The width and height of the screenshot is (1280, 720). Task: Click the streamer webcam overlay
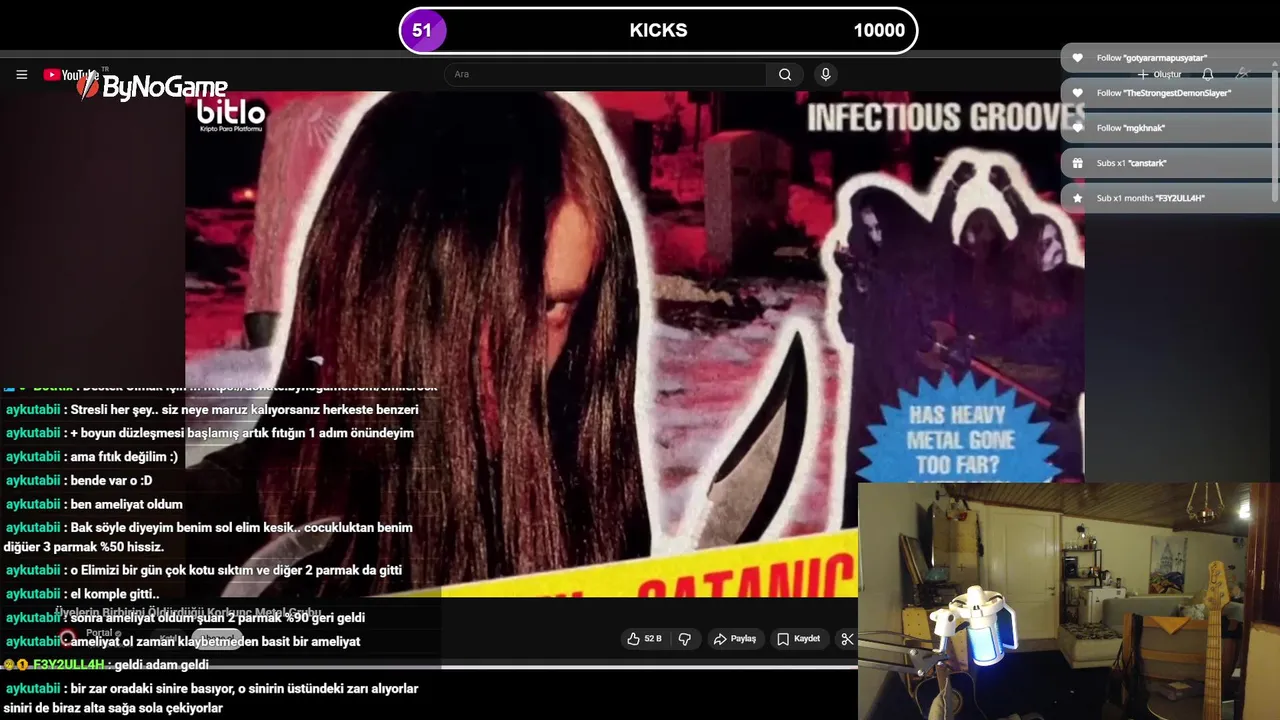1068,601
